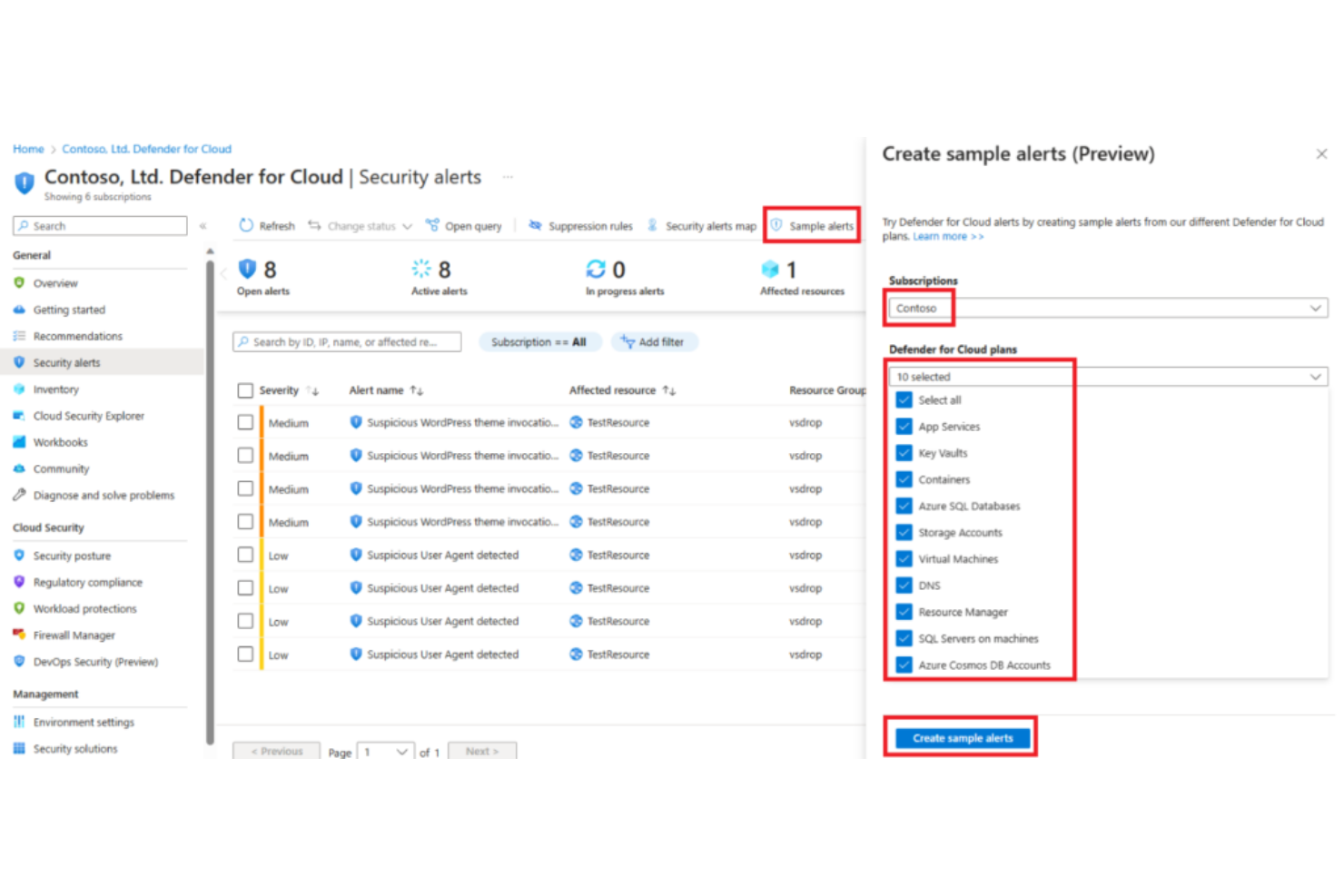The width and height of the screenshot is (1344, 896).
Task: Click the alert search input field
Action: pos(347,341)
